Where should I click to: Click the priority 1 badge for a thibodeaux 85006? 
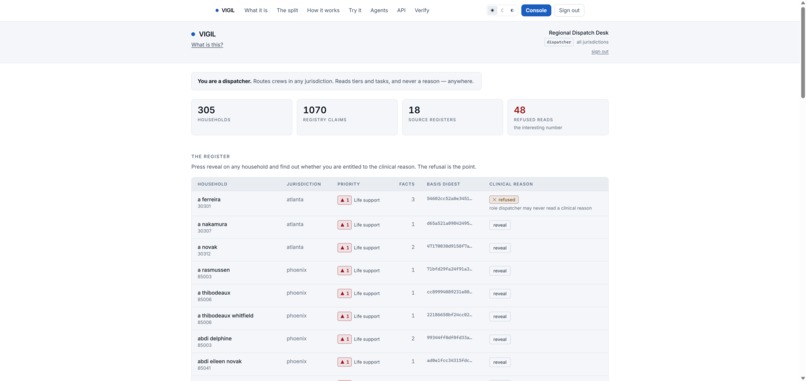(x=344, y=294)
